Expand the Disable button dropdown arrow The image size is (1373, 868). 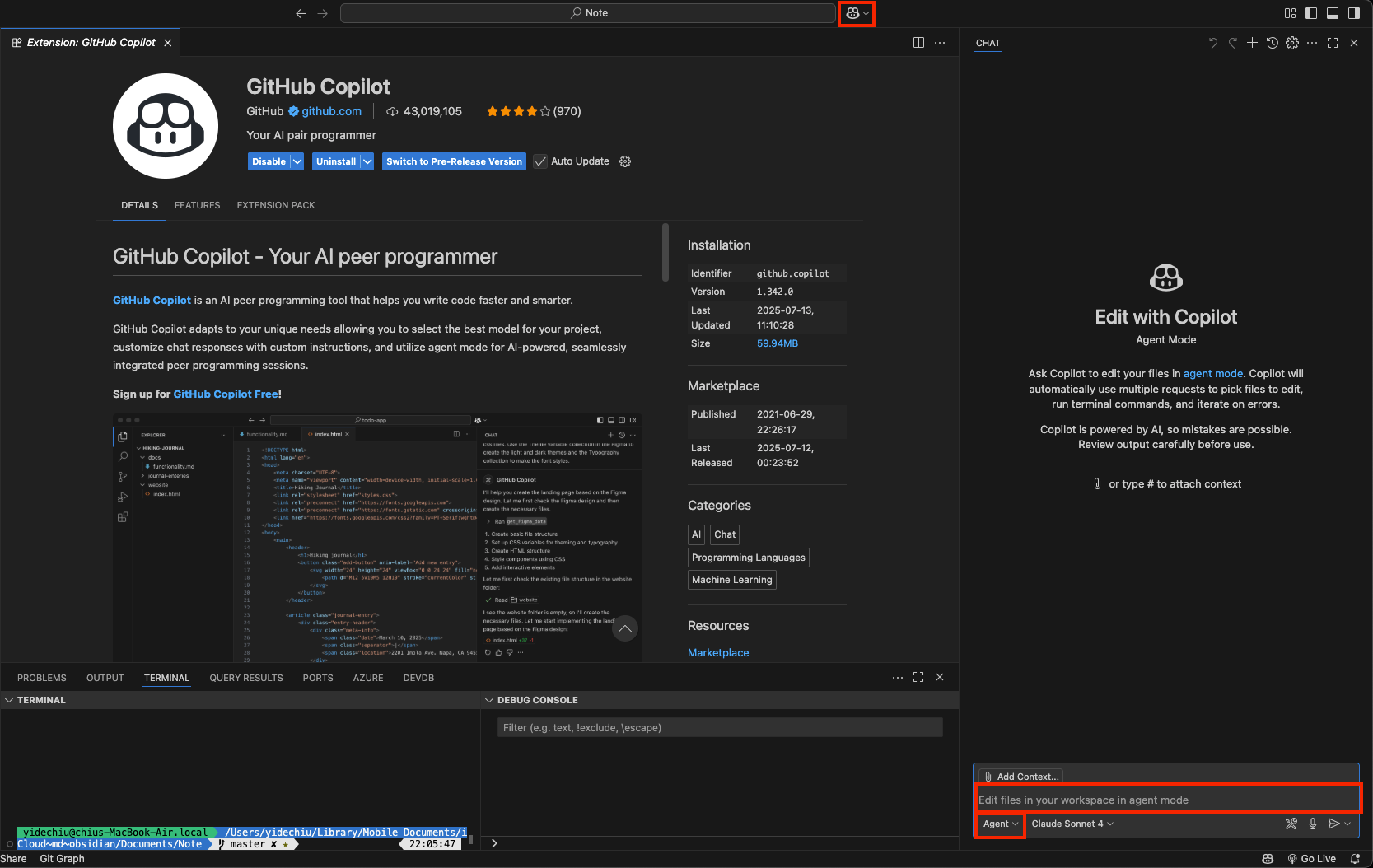[x=297, y=161]
